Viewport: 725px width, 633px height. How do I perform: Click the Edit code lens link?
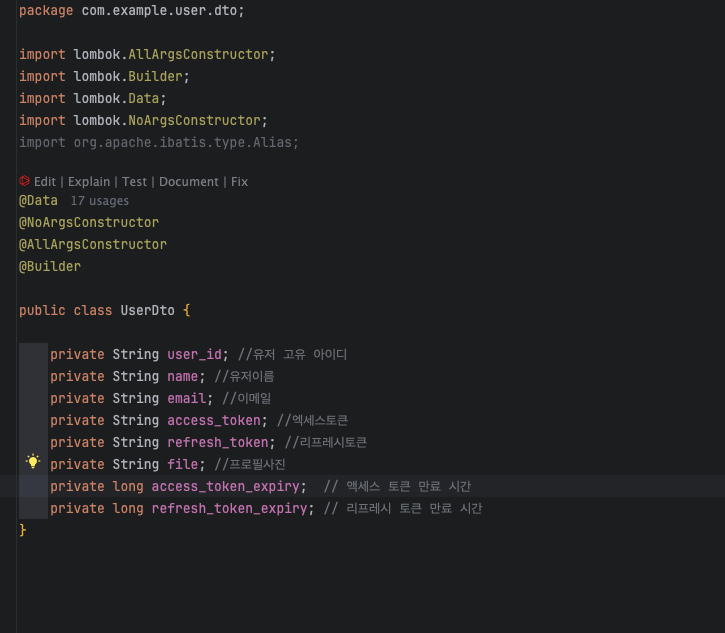45,182
